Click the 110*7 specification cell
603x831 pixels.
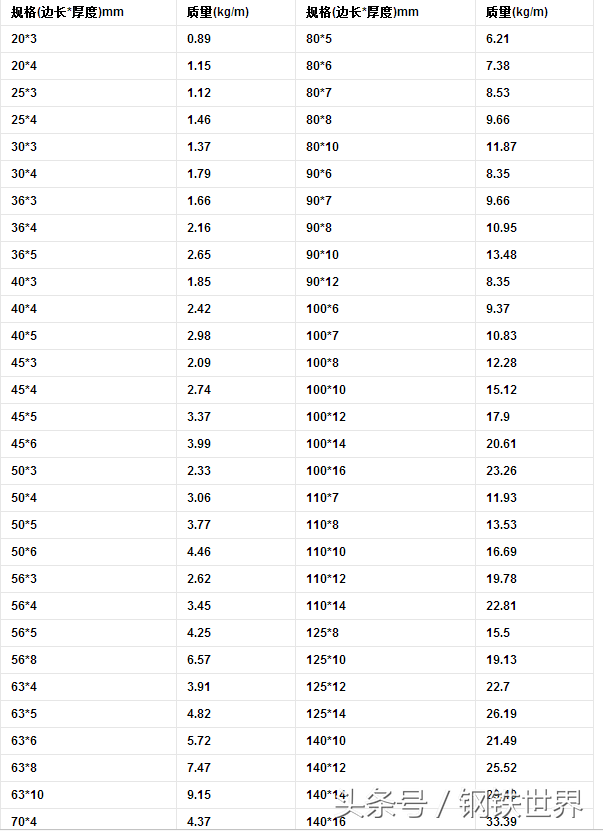tap(323, 498)
